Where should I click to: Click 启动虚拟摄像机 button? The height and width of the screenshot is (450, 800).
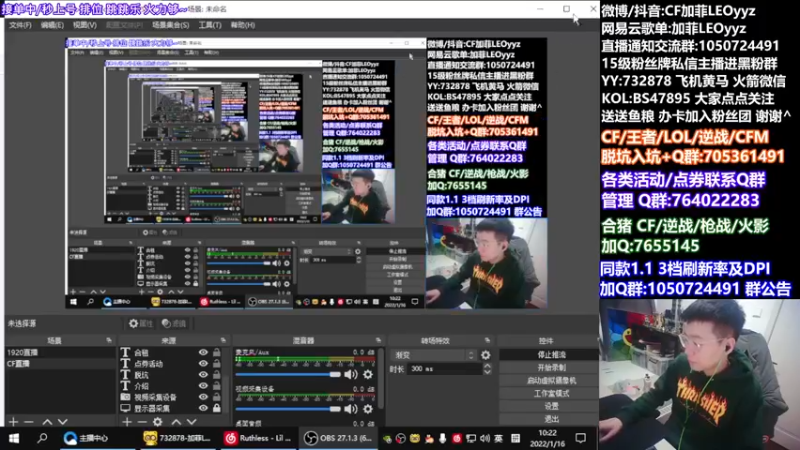(551, 381)
